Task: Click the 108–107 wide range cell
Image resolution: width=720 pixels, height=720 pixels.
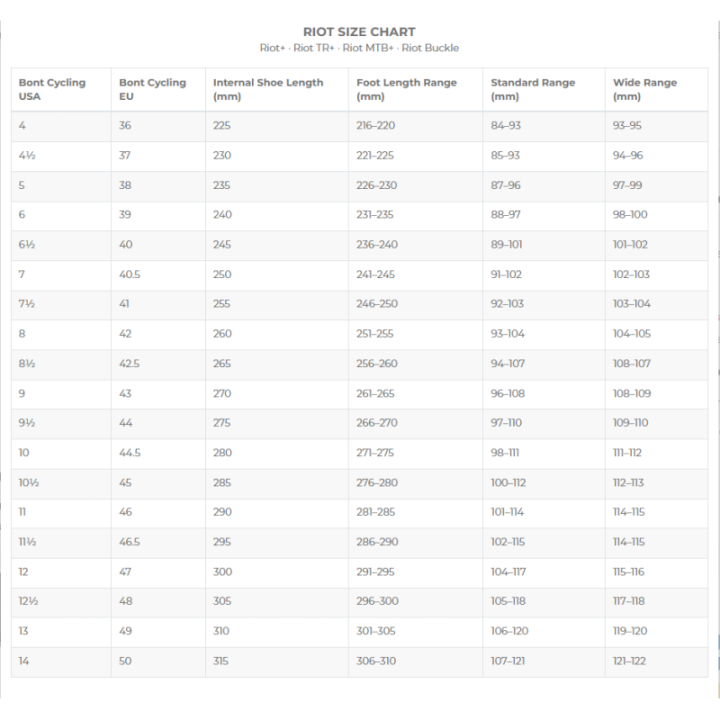Action: (x=657, y=364)
